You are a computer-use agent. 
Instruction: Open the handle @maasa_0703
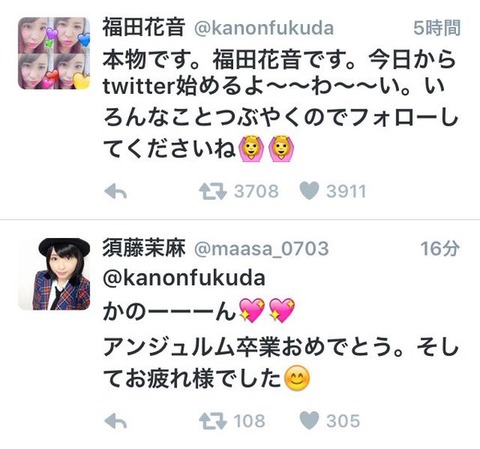pos(261,250)
